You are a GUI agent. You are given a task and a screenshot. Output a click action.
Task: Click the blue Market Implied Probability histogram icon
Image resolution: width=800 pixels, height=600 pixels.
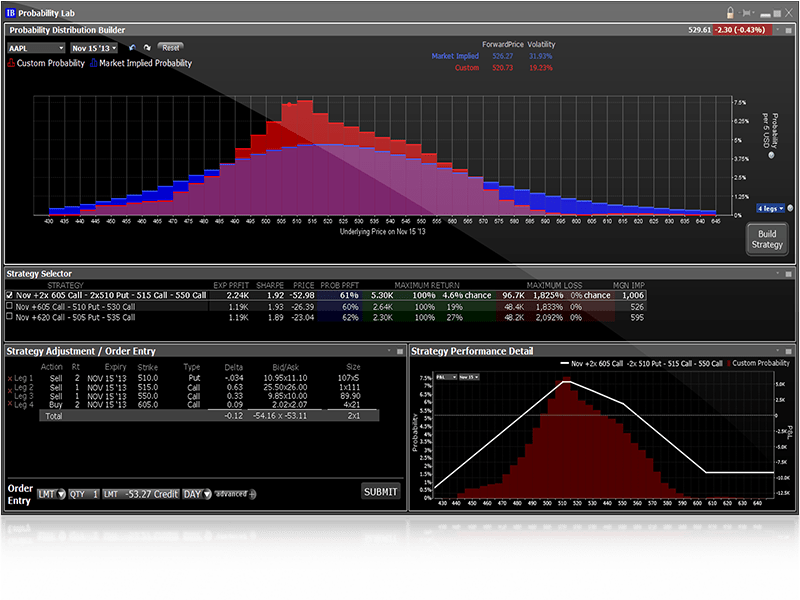(x=93, y=63)
